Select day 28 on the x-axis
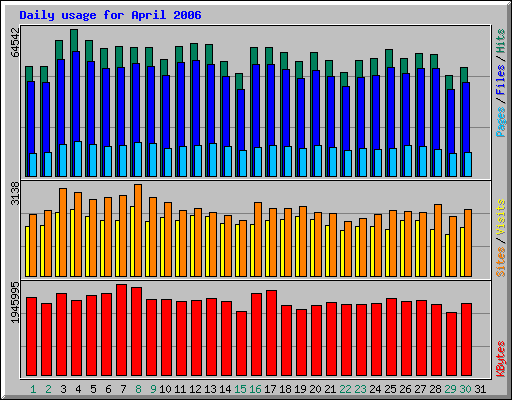 point(435,389)
